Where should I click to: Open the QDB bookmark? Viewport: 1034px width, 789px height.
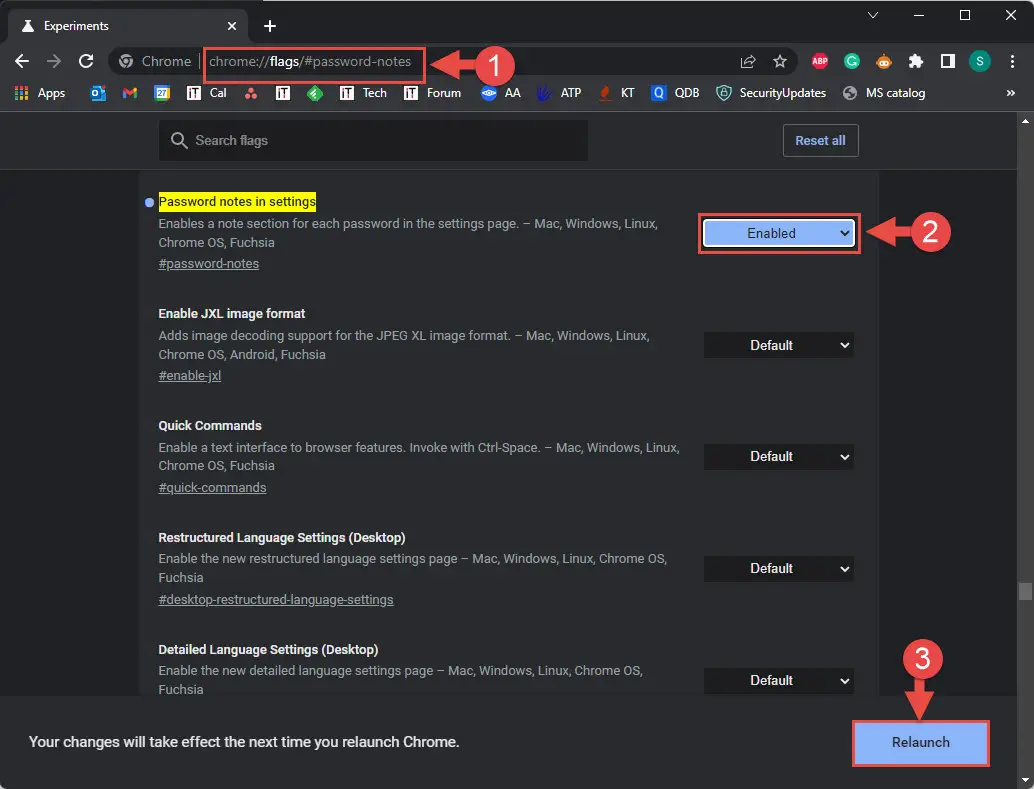coord(675,93)
